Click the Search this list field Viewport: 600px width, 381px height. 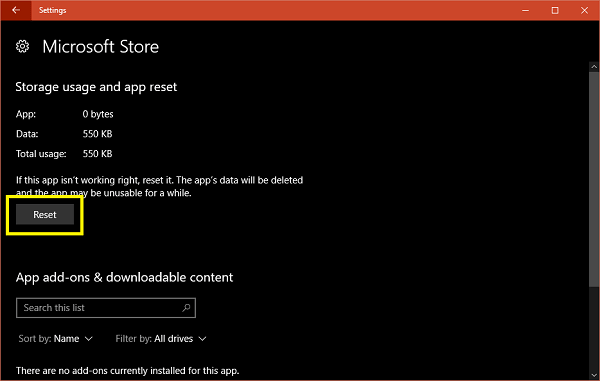coord(106,308)
